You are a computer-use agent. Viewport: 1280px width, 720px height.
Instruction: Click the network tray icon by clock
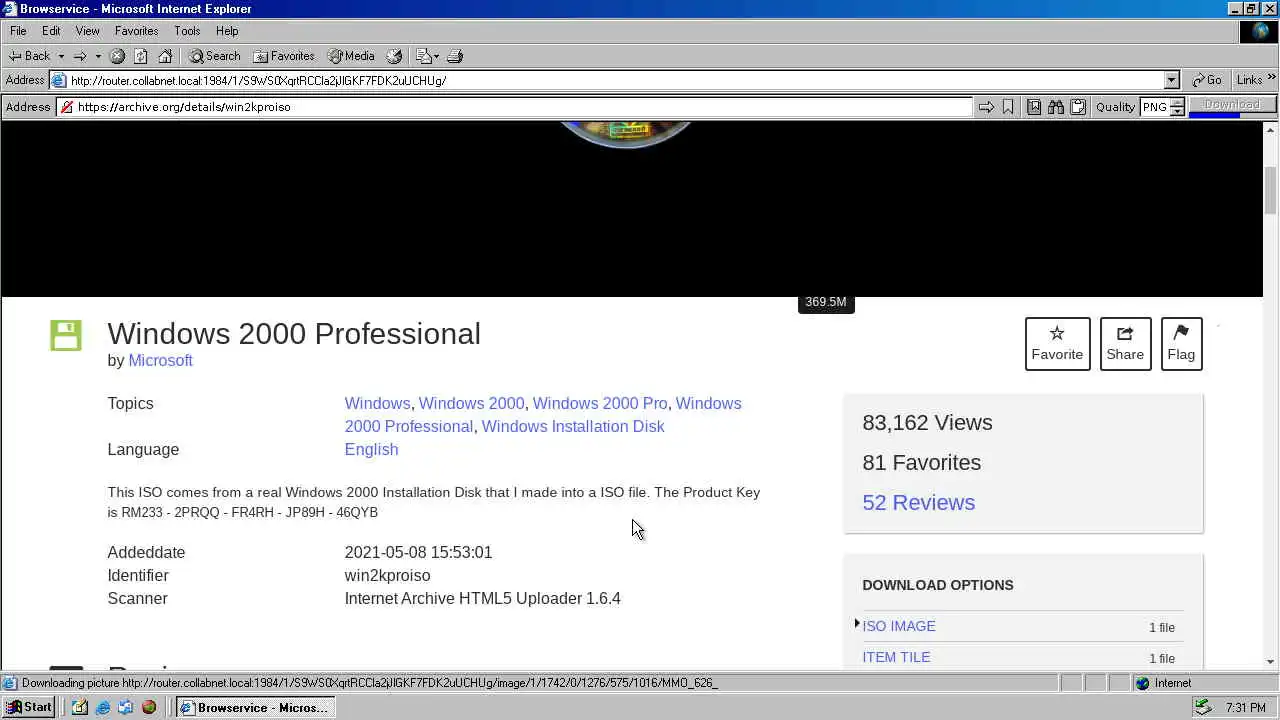(1203, 707)
